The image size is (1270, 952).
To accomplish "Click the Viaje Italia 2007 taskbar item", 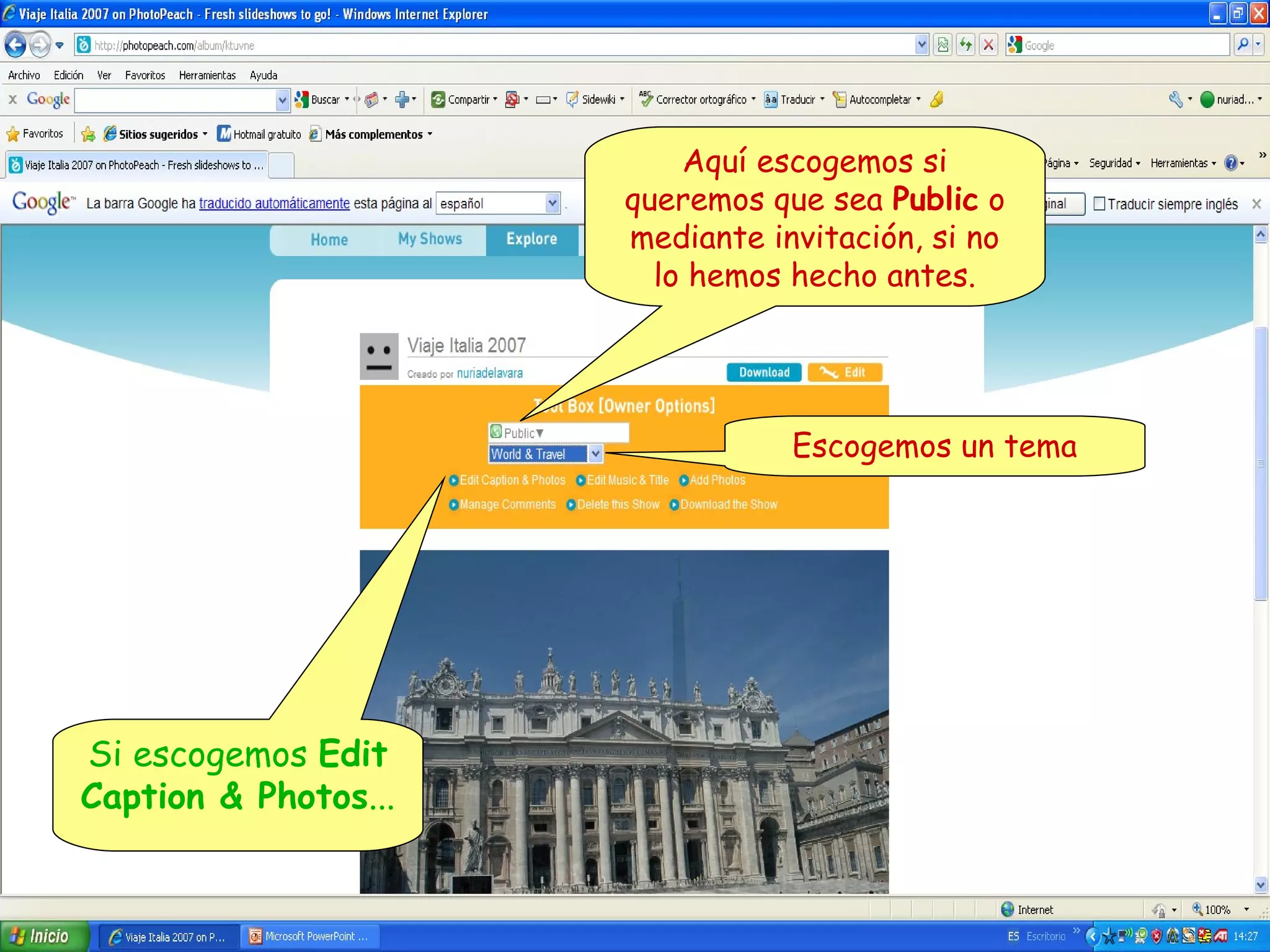I will [169, 937].
